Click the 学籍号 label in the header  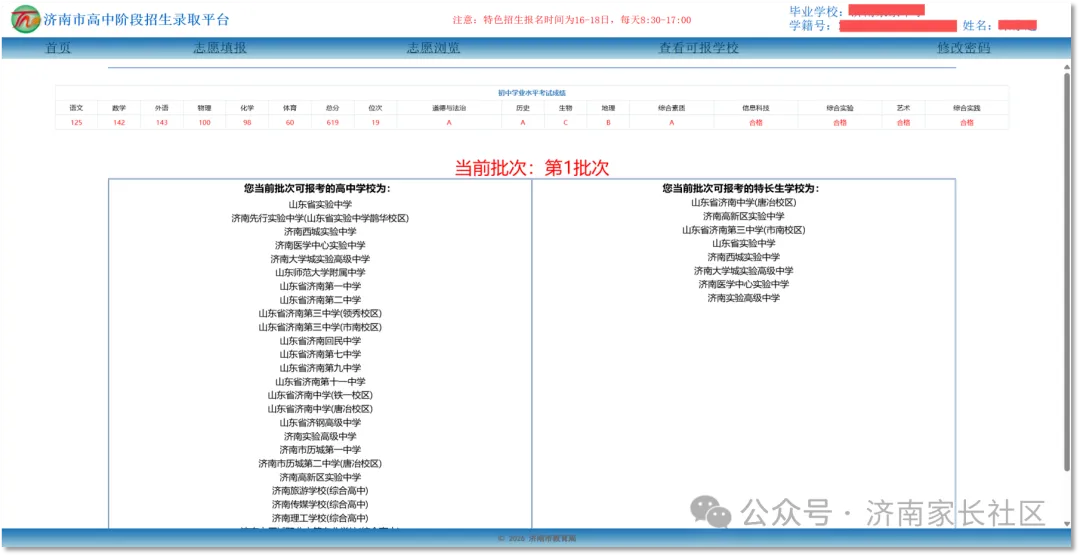[x=812, y=26]
